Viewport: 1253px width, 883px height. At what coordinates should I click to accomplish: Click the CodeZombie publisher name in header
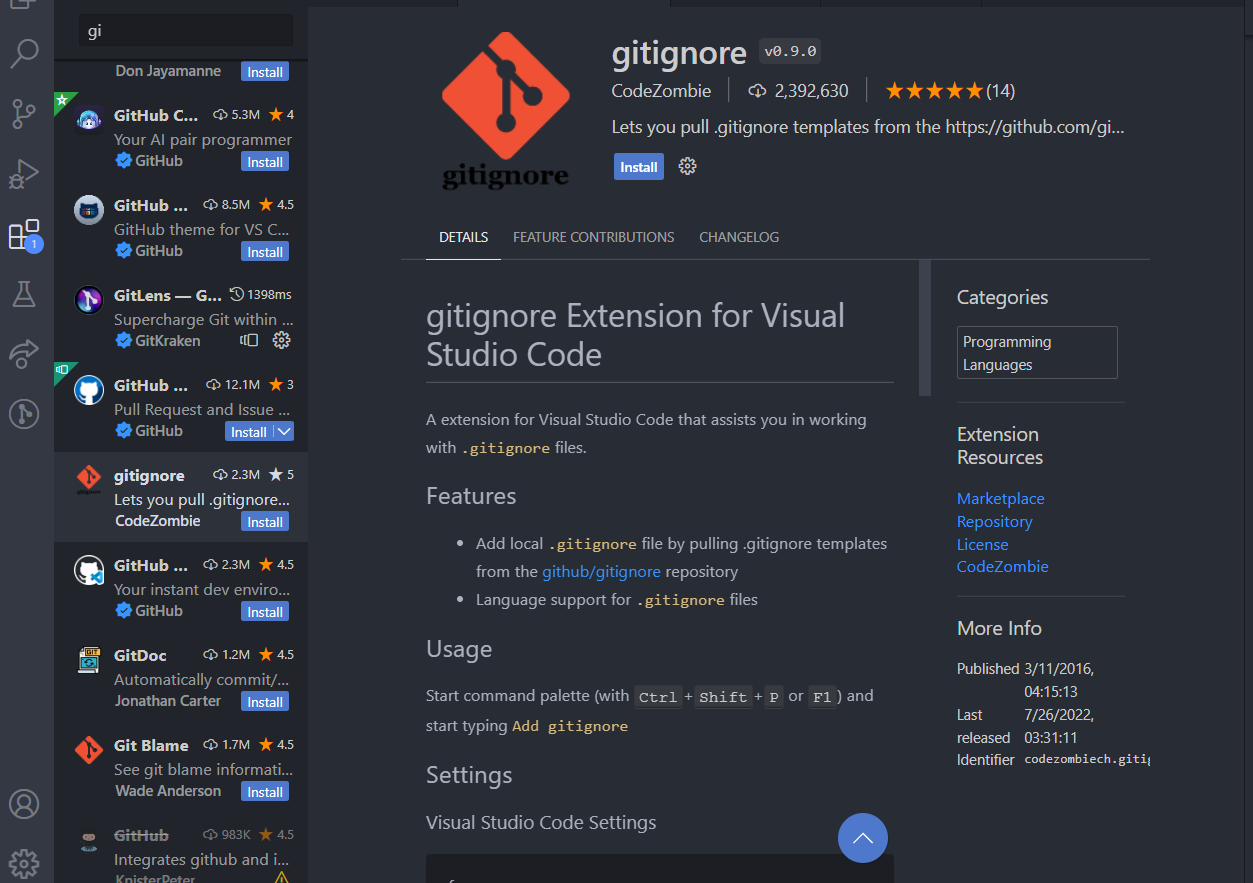coord(662,91)
